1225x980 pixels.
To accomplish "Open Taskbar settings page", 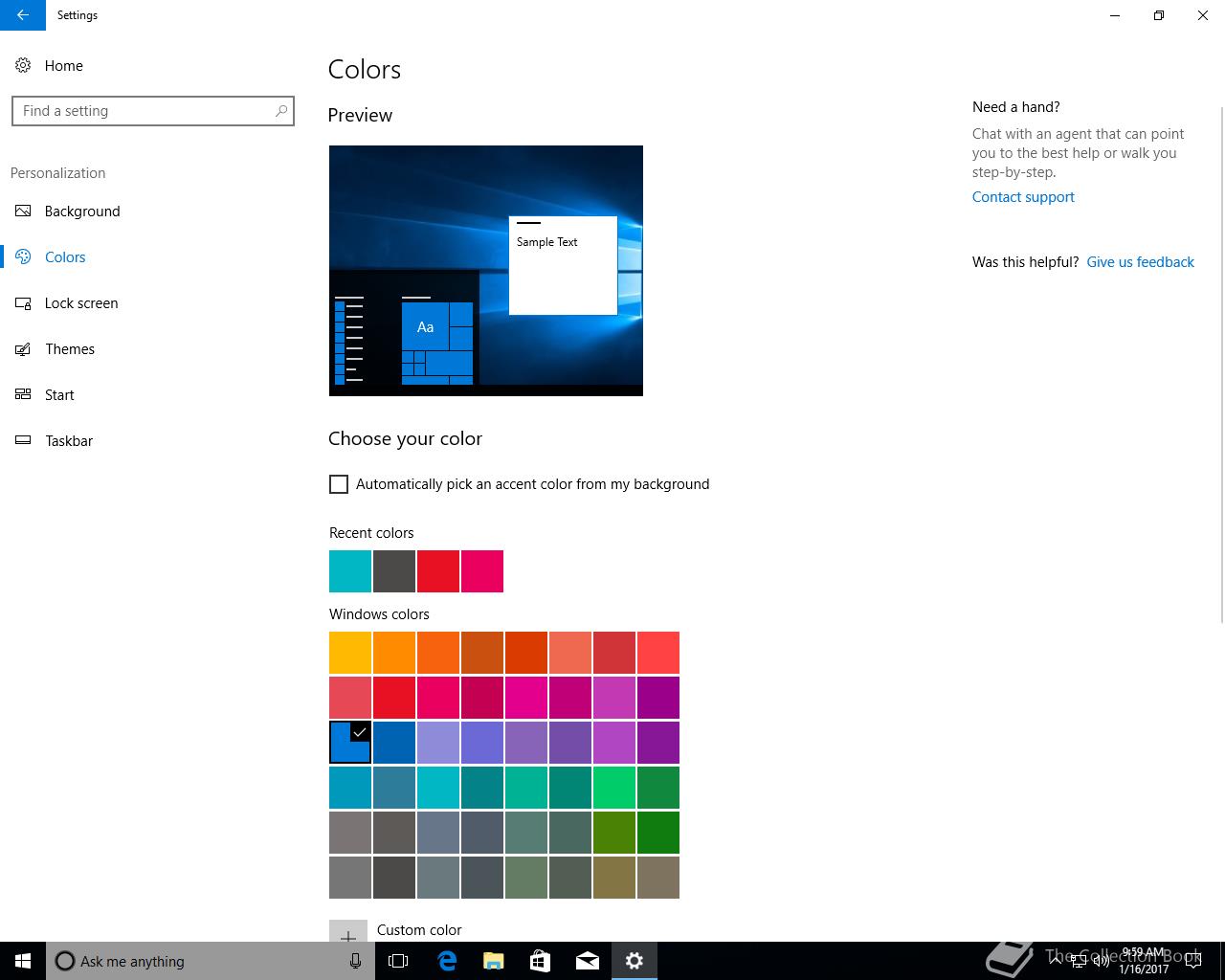I will click(x=69, y=440).
